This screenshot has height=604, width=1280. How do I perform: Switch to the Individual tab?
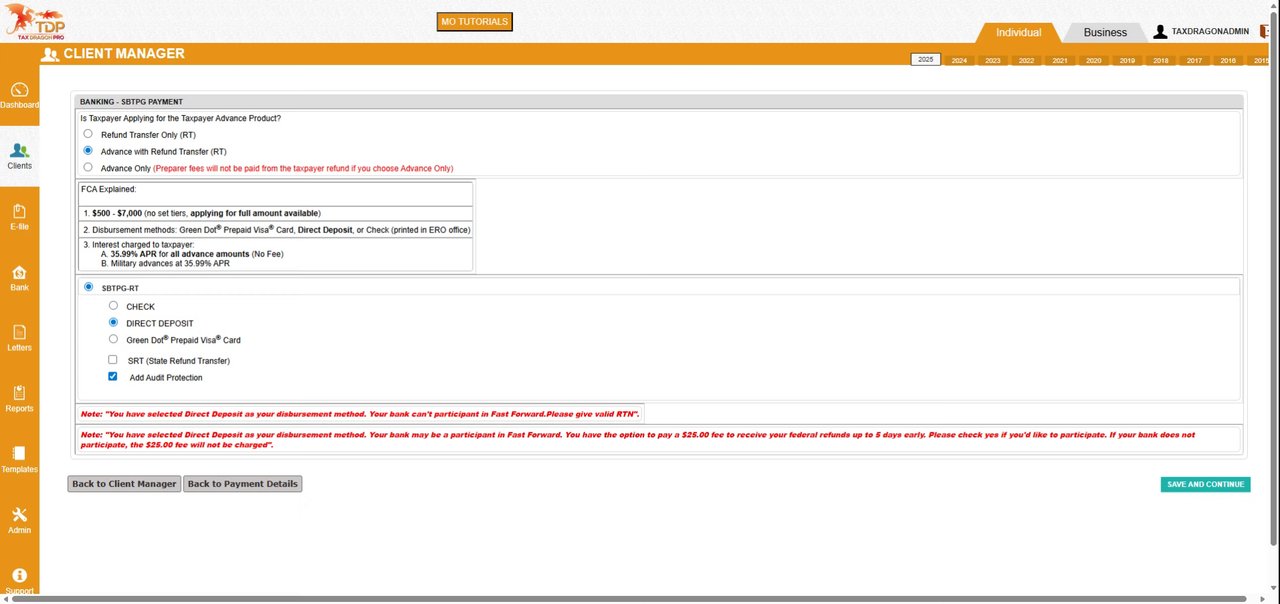coord(1018,32)
